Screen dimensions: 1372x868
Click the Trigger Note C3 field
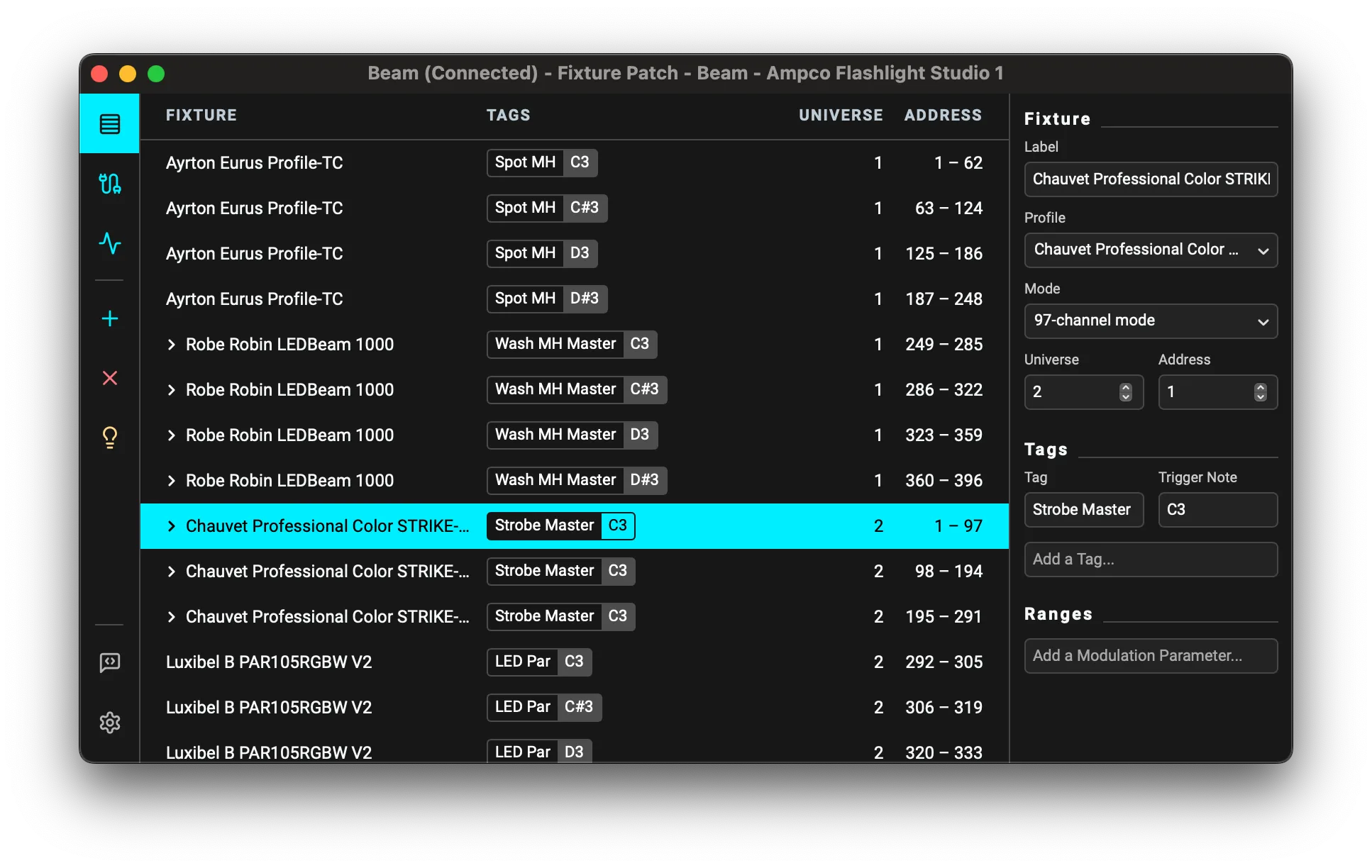click(x=1217, y=510)
